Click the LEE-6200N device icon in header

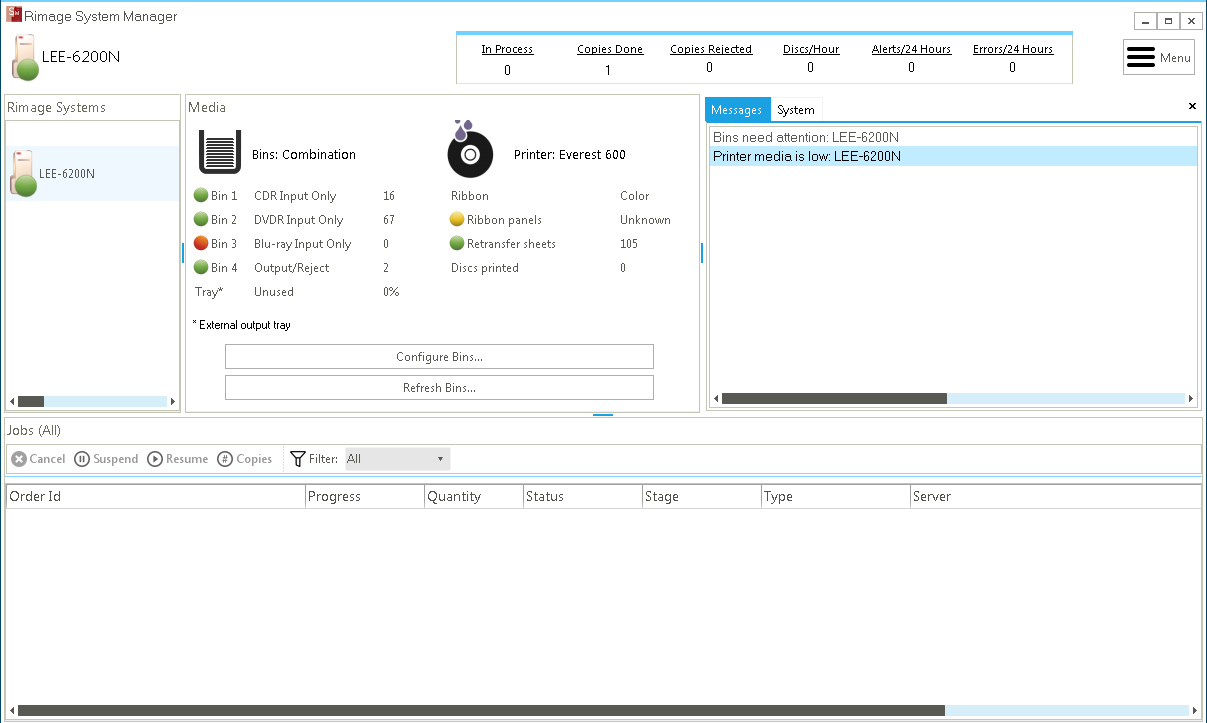(x=25, y=57)
